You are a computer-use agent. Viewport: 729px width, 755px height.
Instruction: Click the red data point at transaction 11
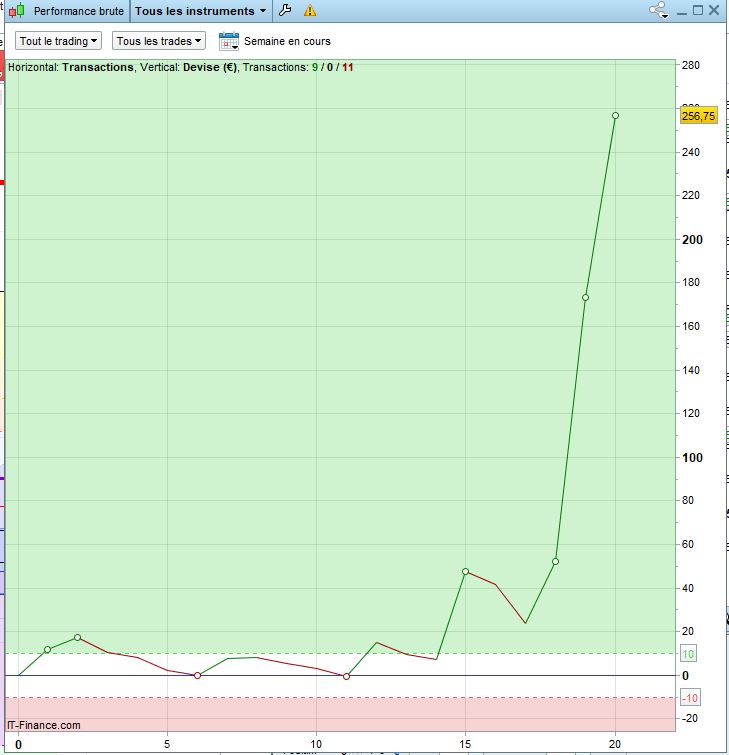click(x=346, y=677)
